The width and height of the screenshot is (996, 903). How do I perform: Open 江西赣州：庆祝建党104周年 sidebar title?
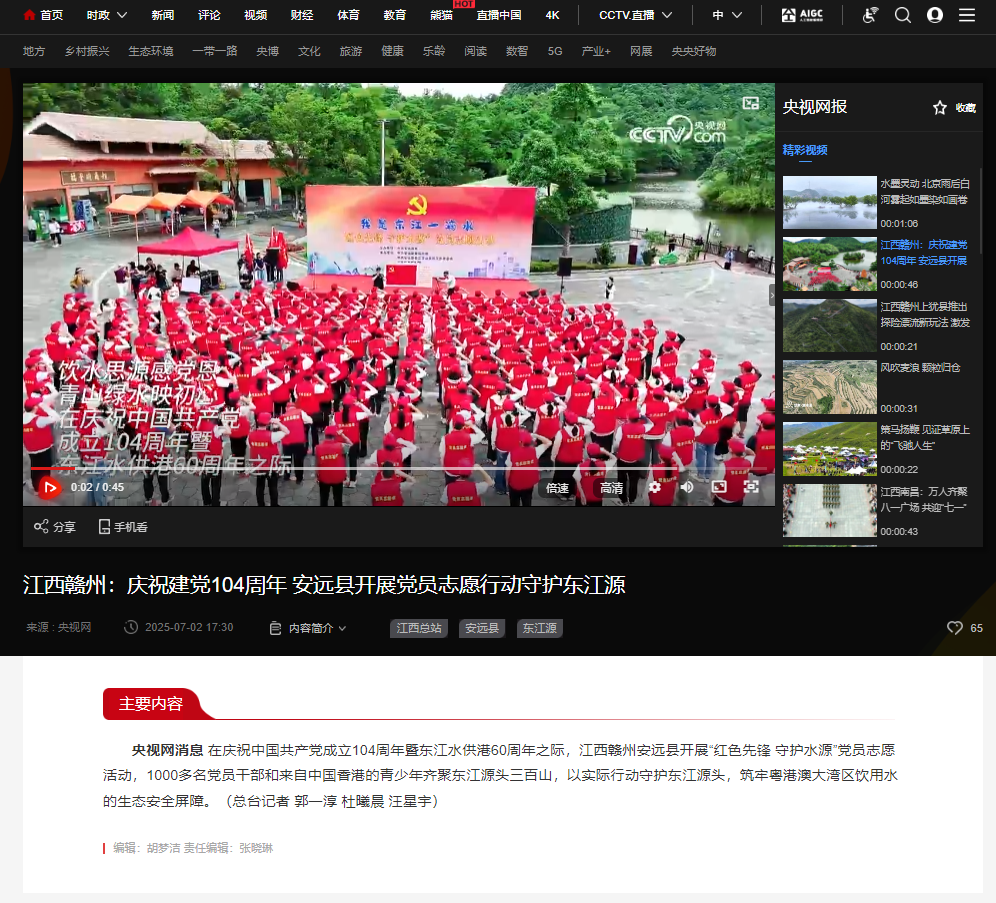[924, 253]
